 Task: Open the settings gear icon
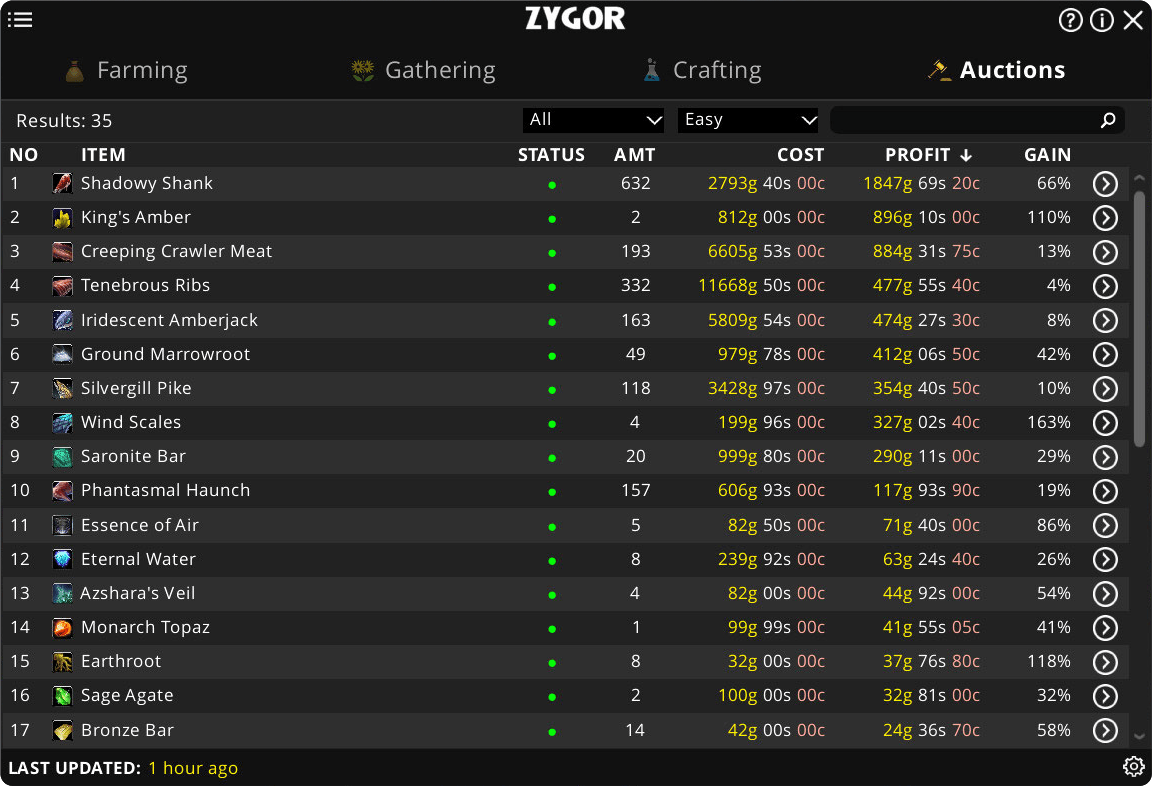pos(1133,767)
